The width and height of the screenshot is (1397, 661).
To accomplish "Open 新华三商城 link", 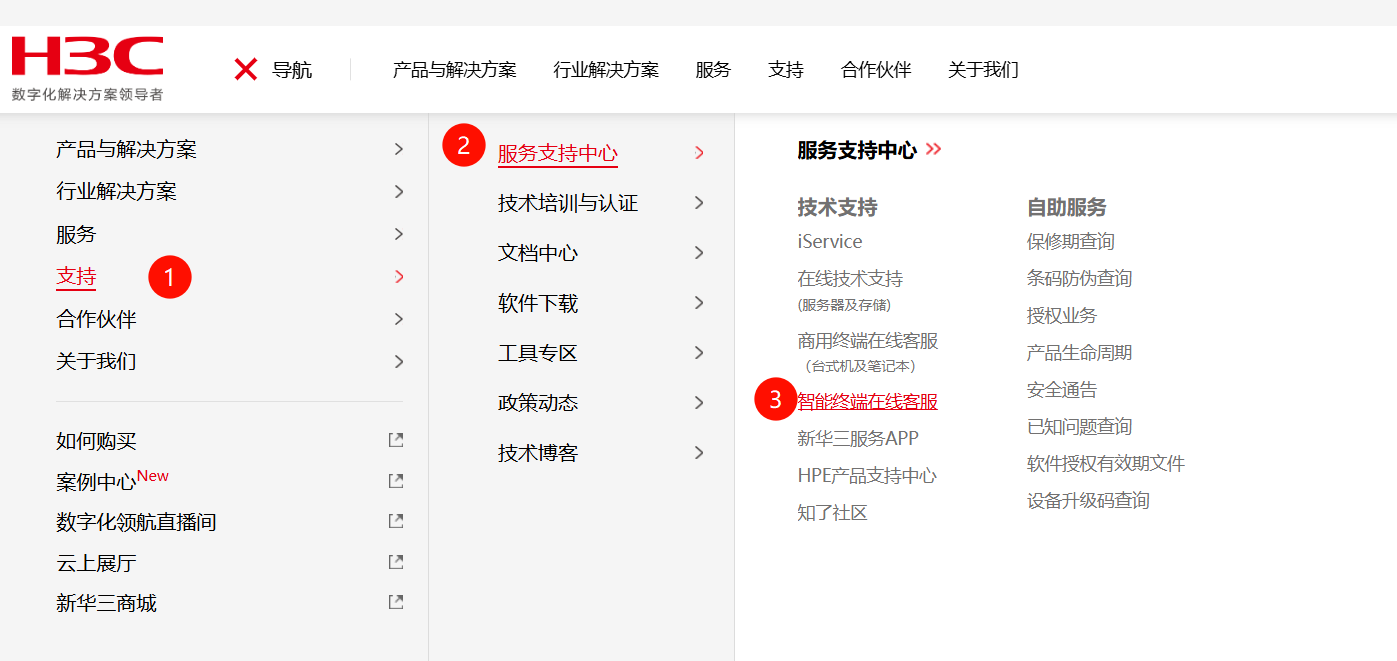I will (x=106, y=603).
